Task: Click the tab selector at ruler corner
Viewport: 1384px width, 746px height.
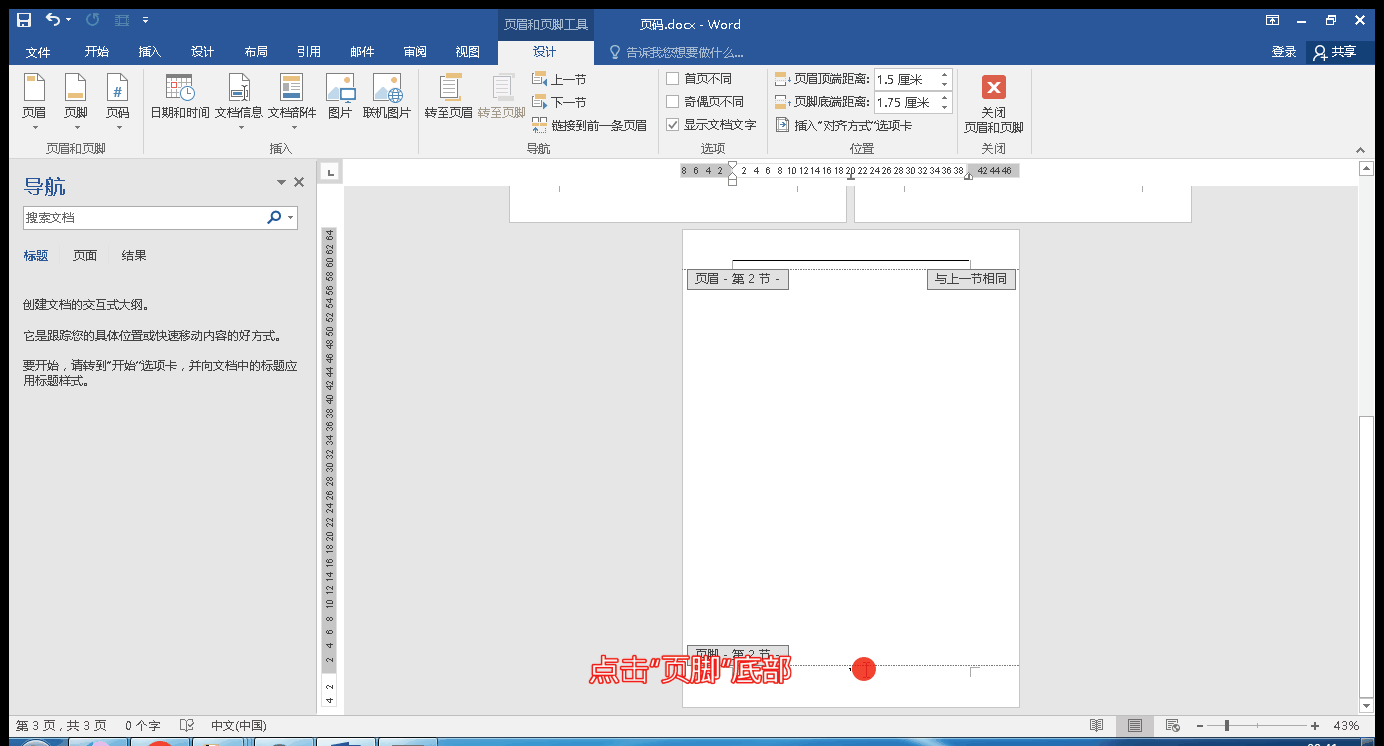Action: tap(329, 172)
